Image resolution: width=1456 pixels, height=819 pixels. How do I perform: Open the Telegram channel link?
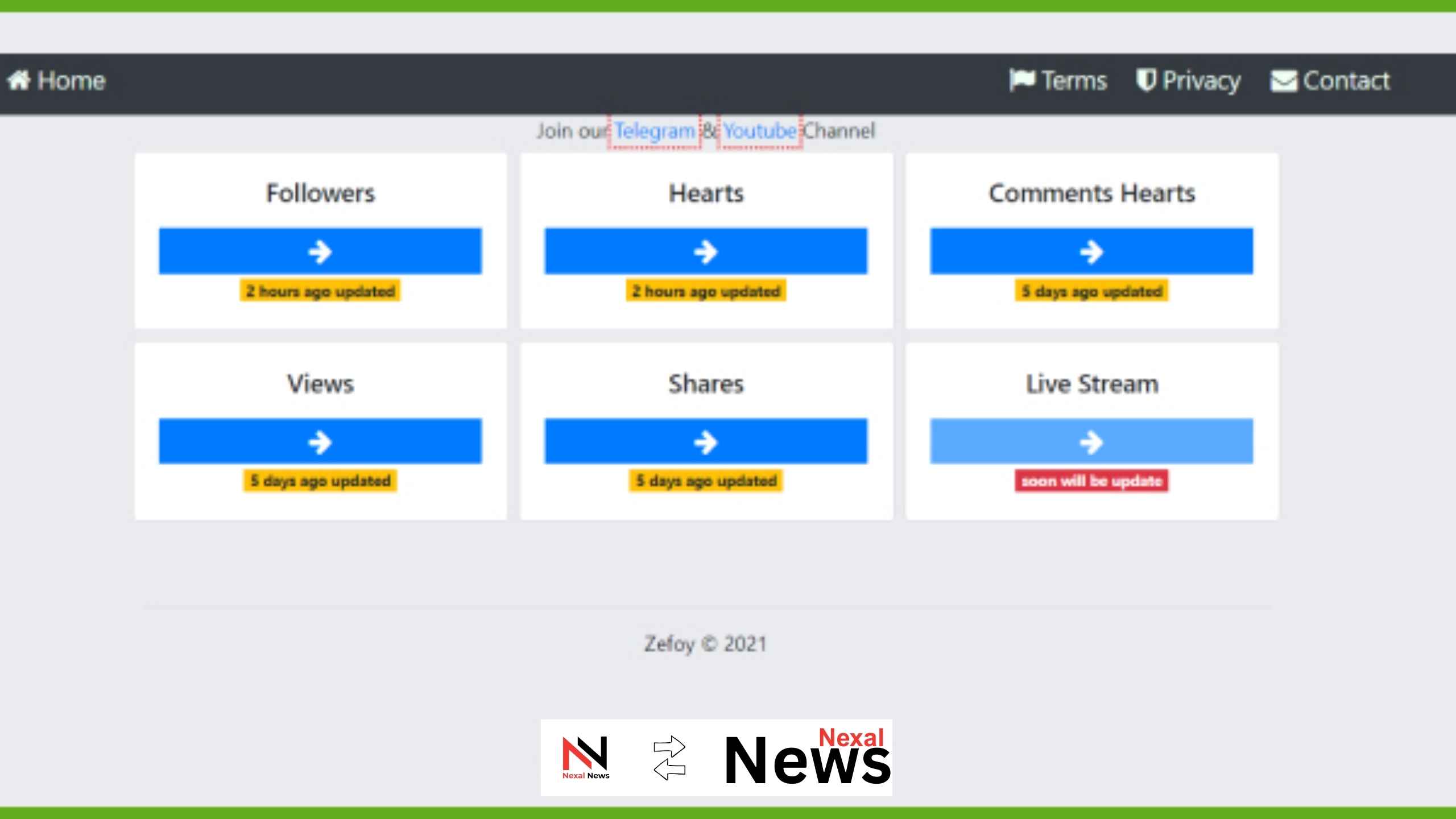coord(654,131)
